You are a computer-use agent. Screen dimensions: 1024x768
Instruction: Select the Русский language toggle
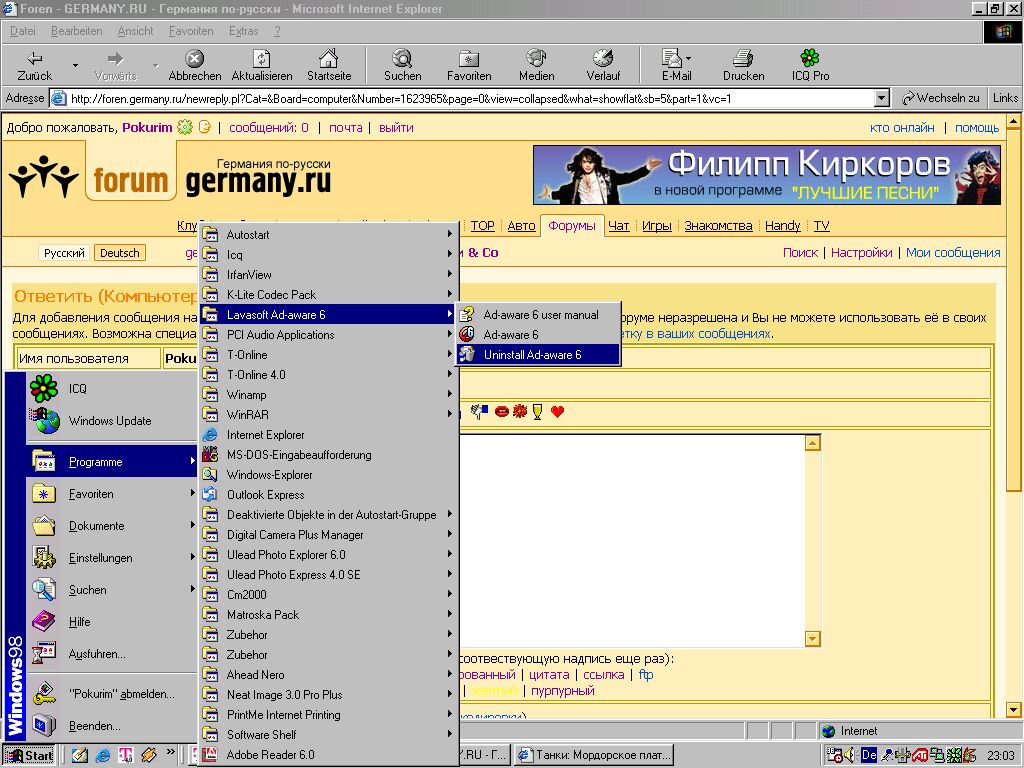(64, 253)
